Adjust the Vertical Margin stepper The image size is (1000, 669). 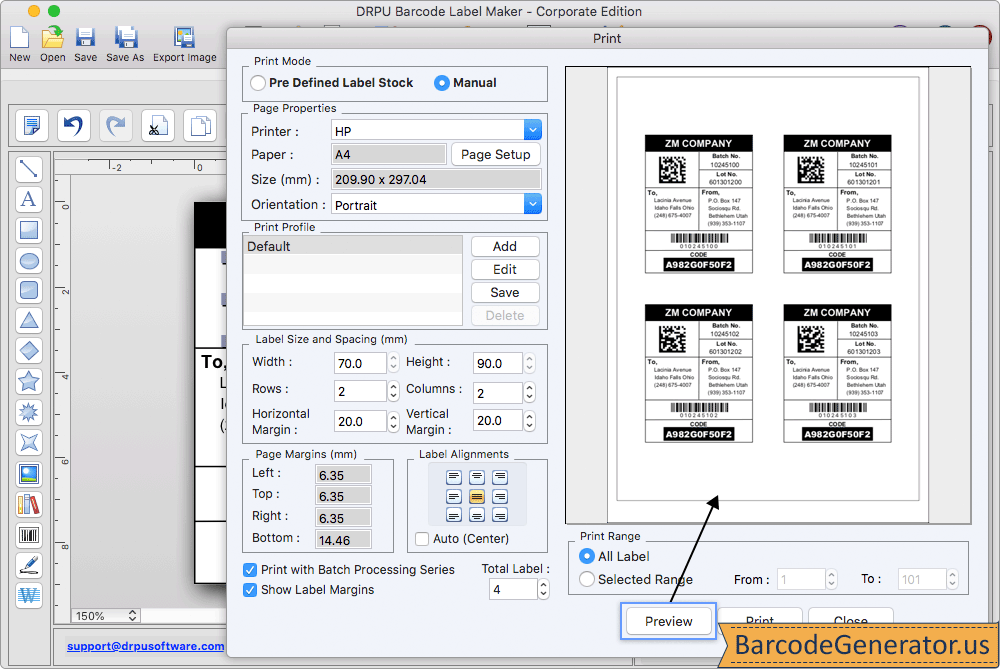529,420
